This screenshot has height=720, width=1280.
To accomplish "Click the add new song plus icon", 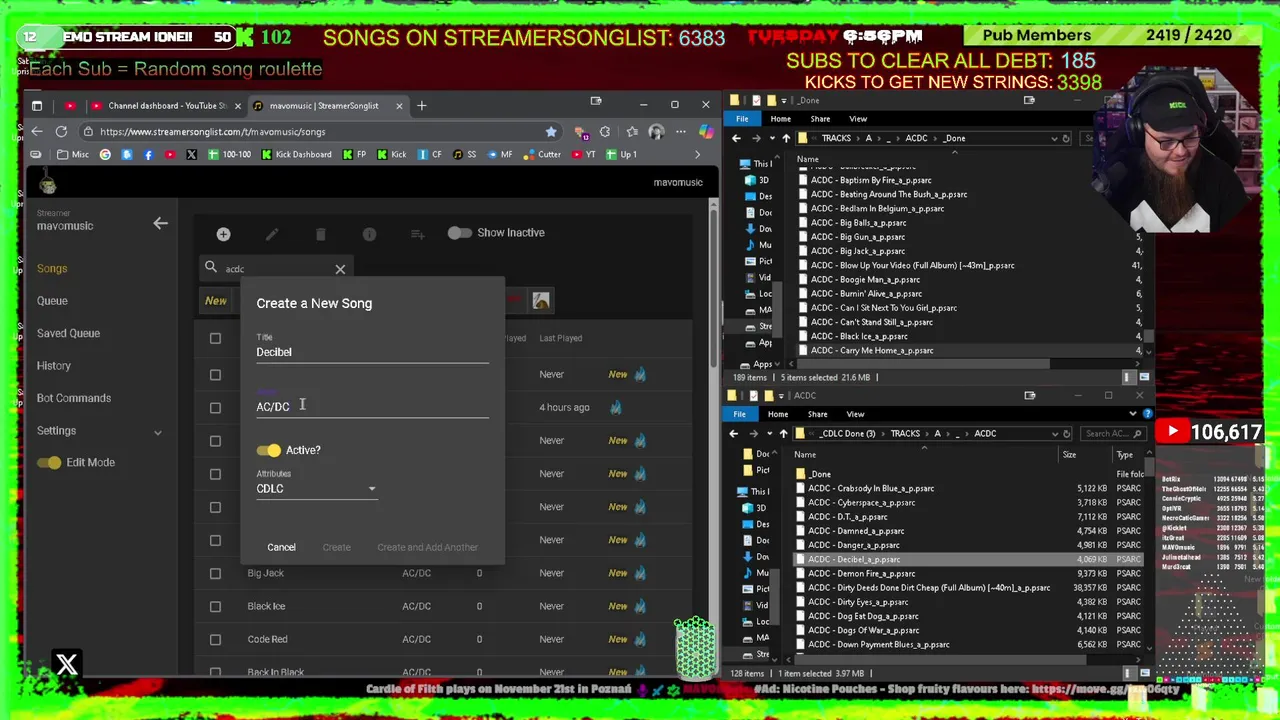I will 223,234.
